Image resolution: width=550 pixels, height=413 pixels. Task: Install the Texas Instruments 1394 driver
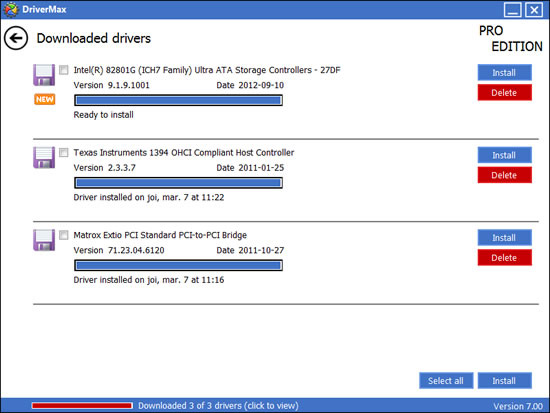click(x=504, y=155)
